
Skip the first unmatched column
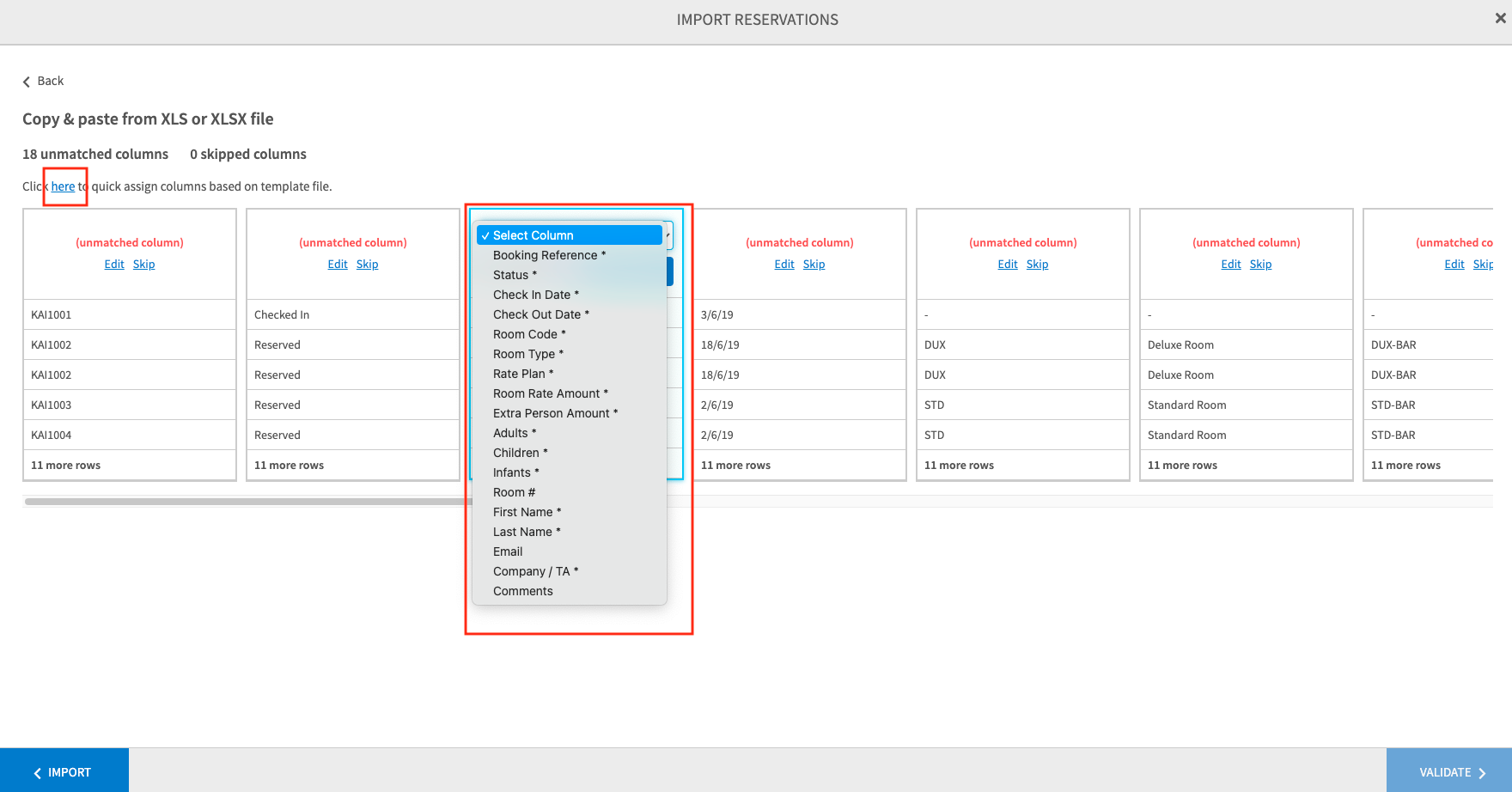coord(143,265)
